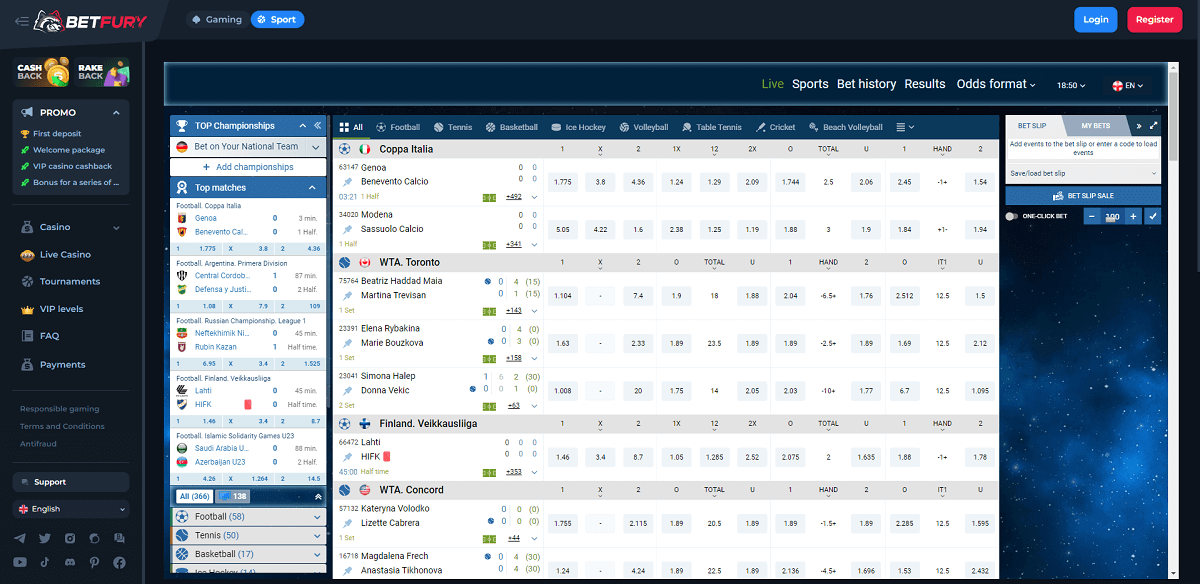The height and width of the screenshot is (584, 1200).
Task: Open the TikTok social link
Action: point(45,562)
